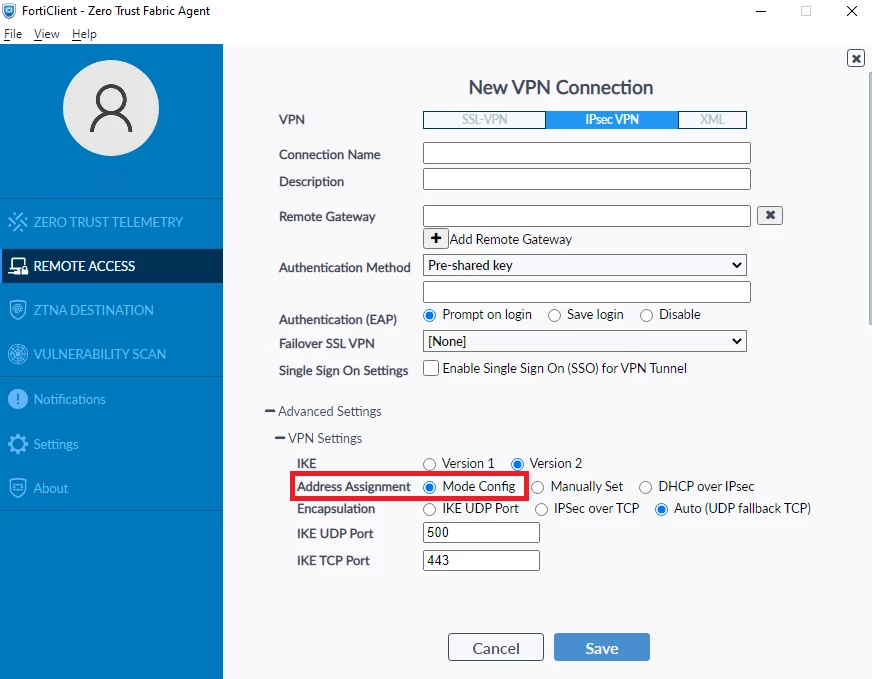
Task: Select Save login radio button
Action: click(554, 315)
